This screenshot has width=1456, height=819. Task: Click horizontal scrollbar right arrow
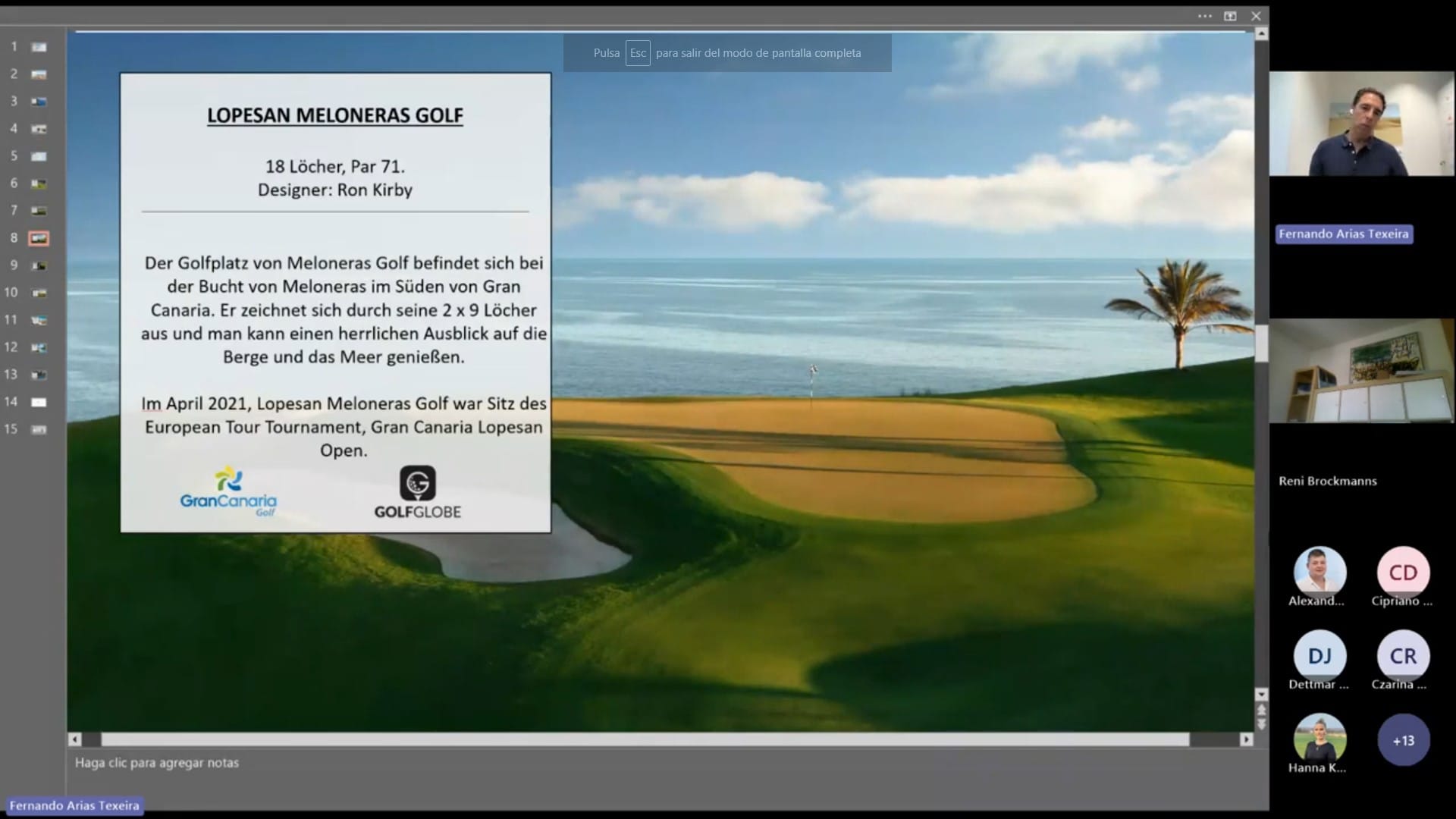pos(1246,739)
